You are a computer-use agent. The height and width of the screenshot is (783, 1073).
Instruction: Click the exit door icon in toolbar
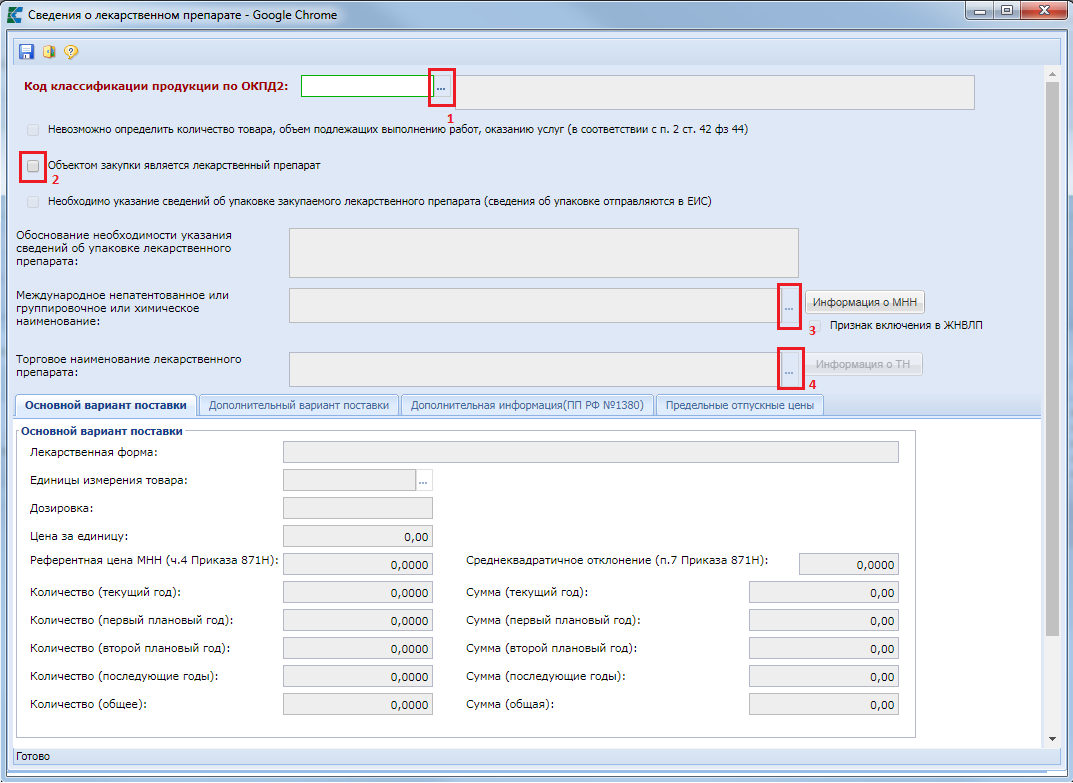click(49, 52)
